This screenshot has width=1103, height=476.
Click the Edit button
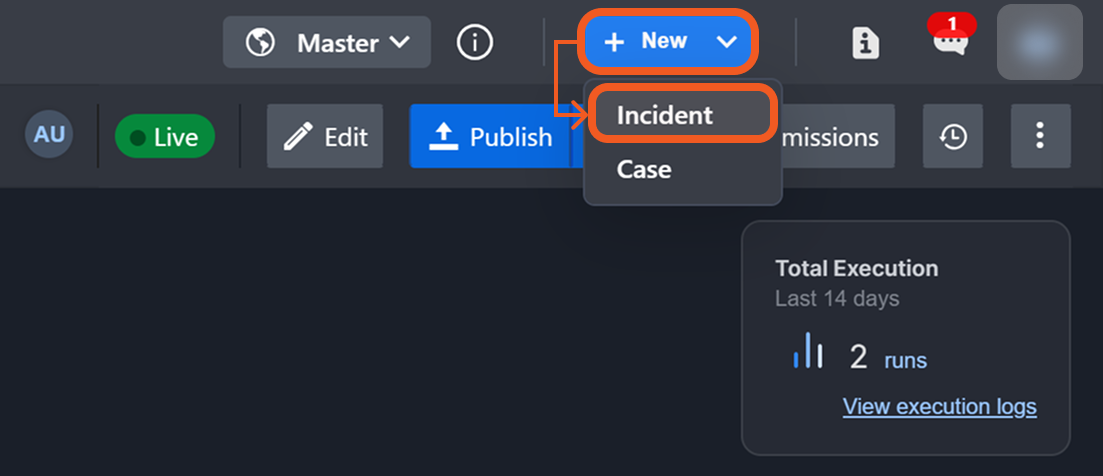[x=325, y=137]
